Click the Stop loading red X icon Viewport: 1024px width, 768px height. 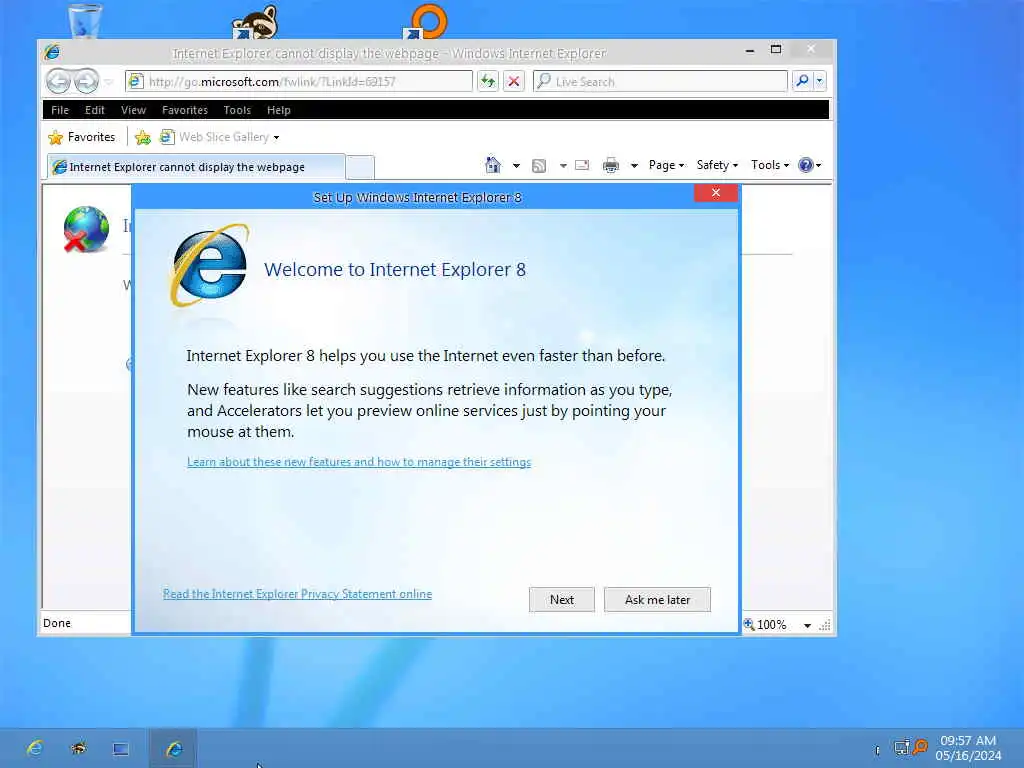[x=514, y=81]
